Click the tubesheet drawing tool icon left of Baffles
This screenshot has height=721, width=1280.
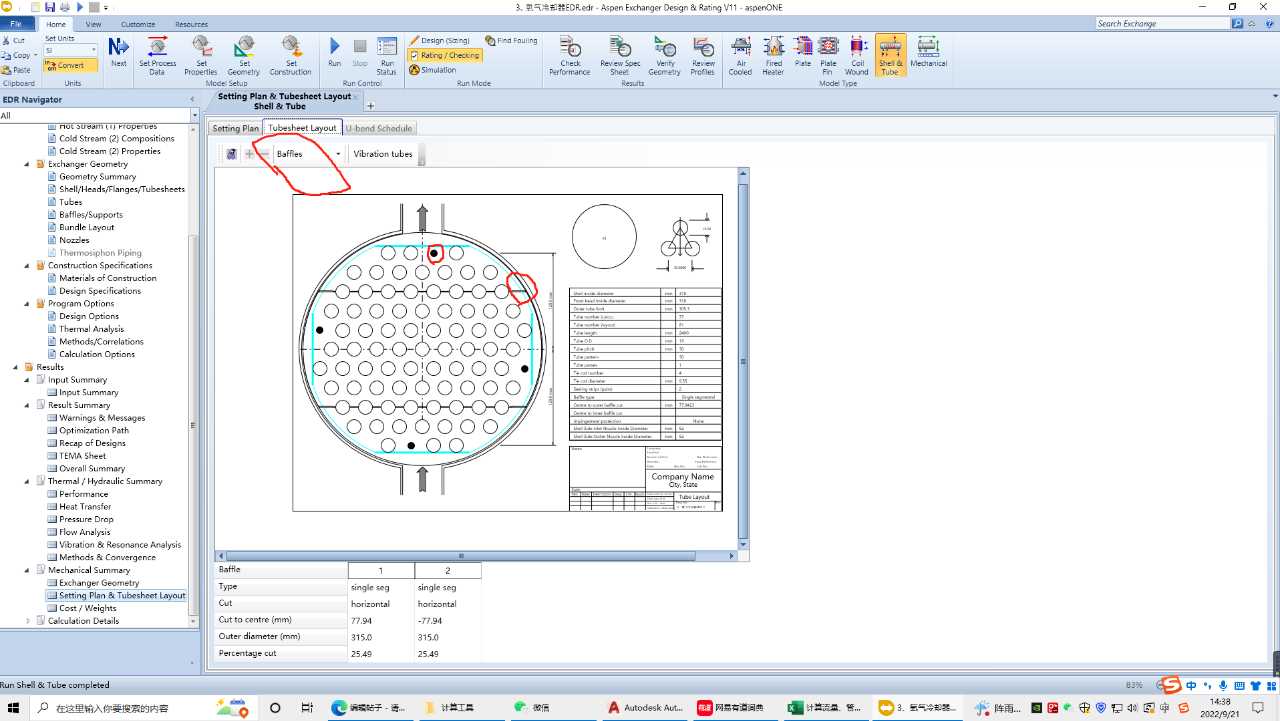coord(231,154)
